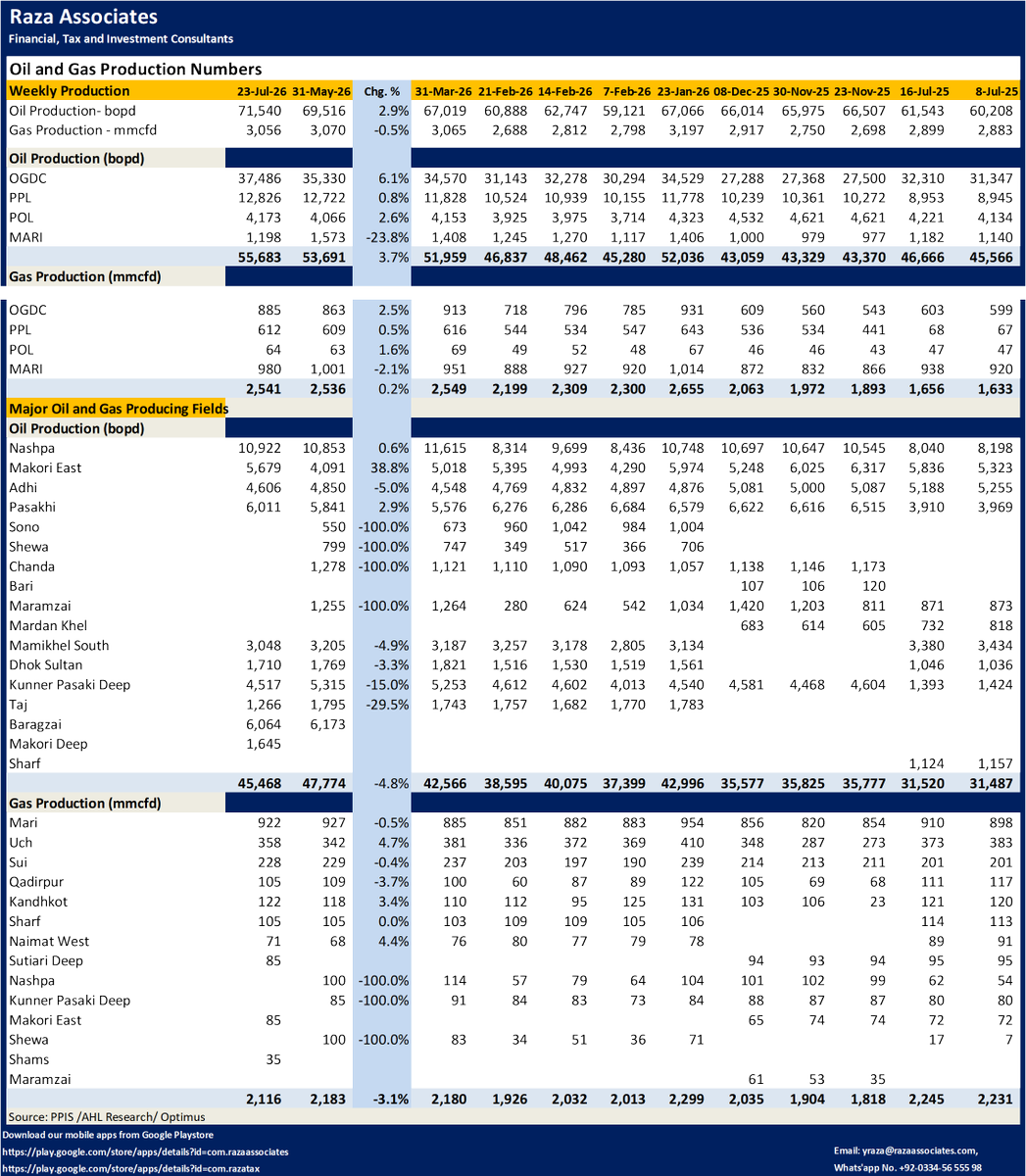Image resolution: width=1026 pixels, height=1176 pixels.
Task: Select the OGDC gas value 885
Action: (268, 310)
